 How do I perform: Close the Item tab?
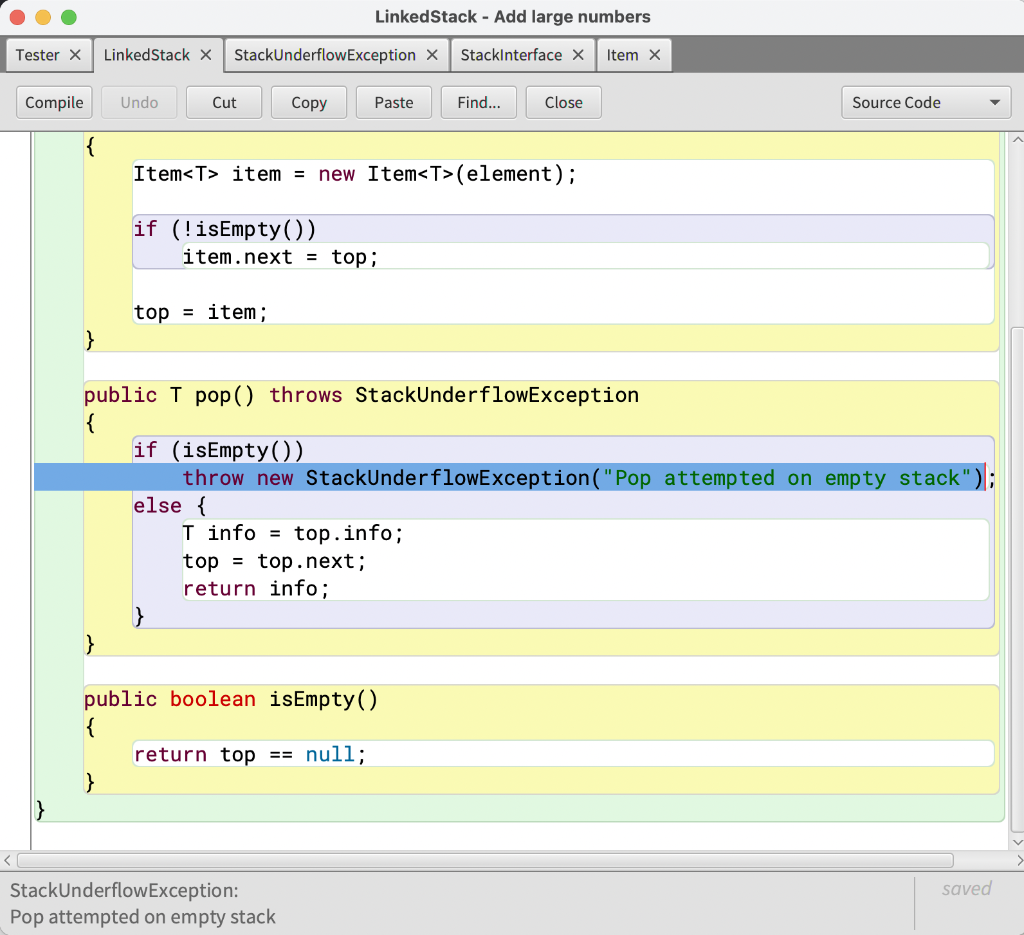(654, 55)
